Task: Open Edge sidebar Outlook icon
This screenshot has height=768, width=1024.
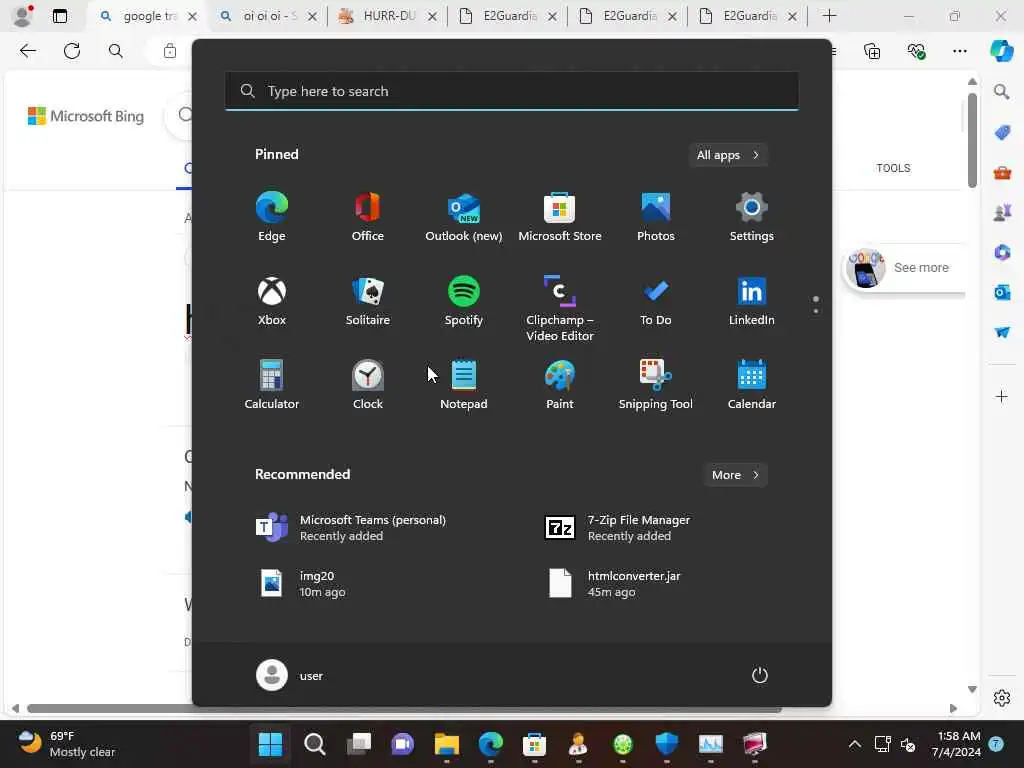Action: click(x=1002, y=292)
